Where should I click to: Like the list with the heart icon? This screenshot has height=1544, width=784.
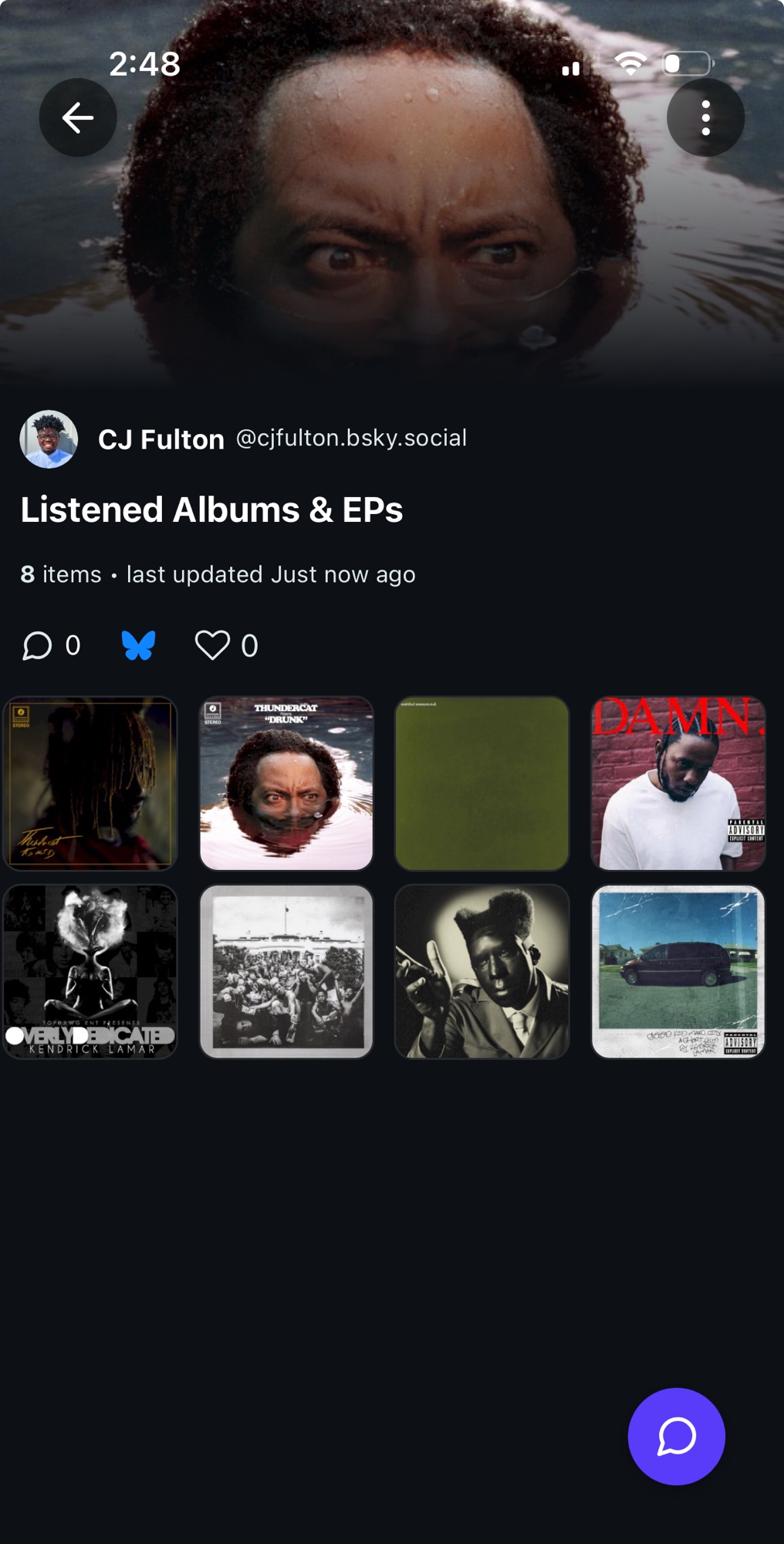(212, 645)
